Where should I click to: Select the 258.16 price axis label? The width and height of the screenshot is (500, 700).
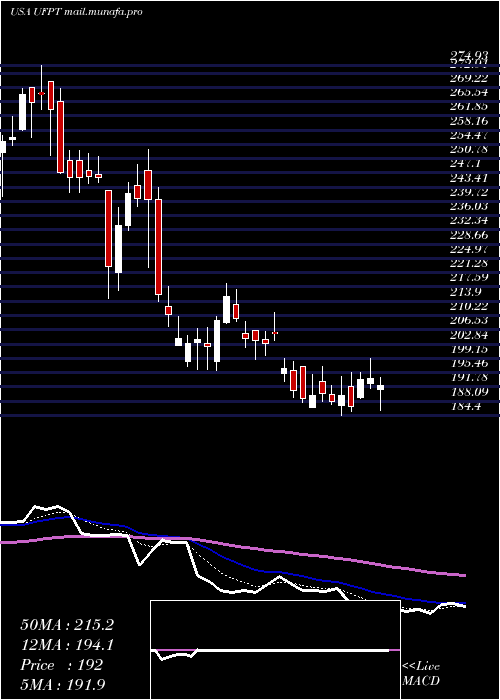tap(469, 121)
